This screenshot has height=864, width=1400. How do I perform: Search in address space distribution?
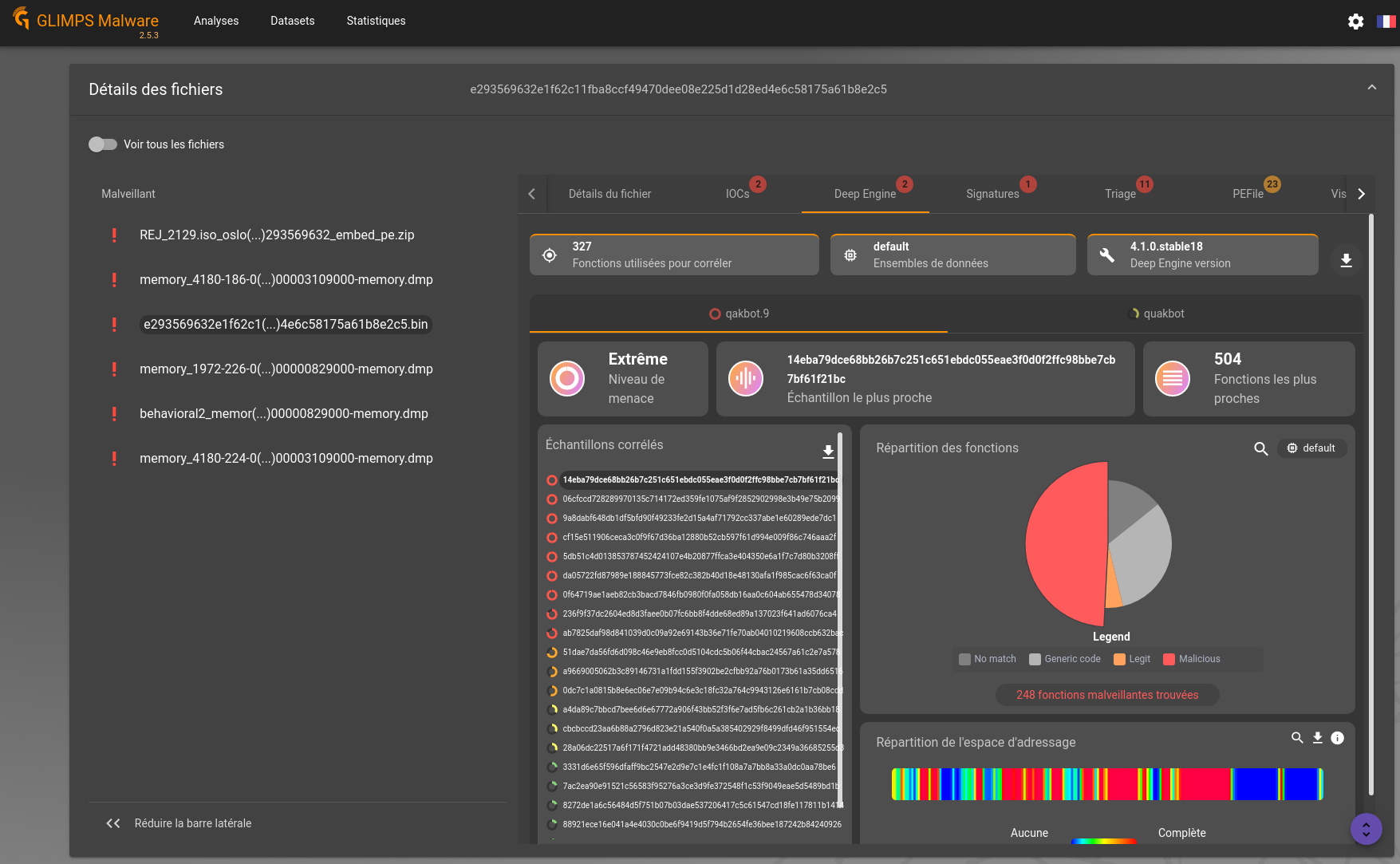pos(1297,738)
